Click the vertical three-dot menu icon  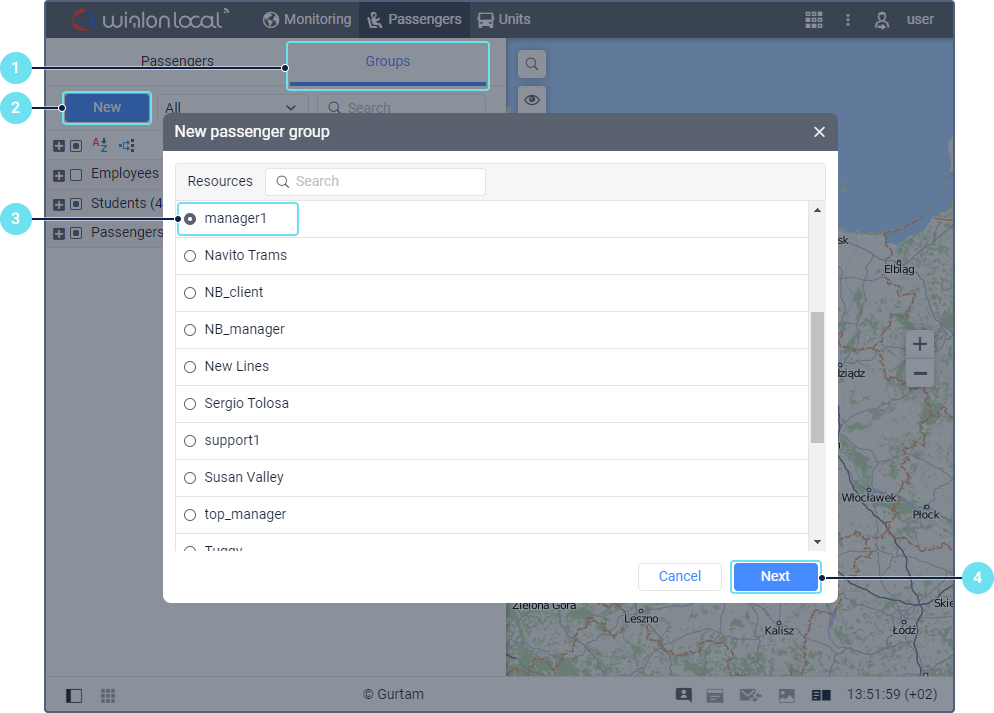848,20
